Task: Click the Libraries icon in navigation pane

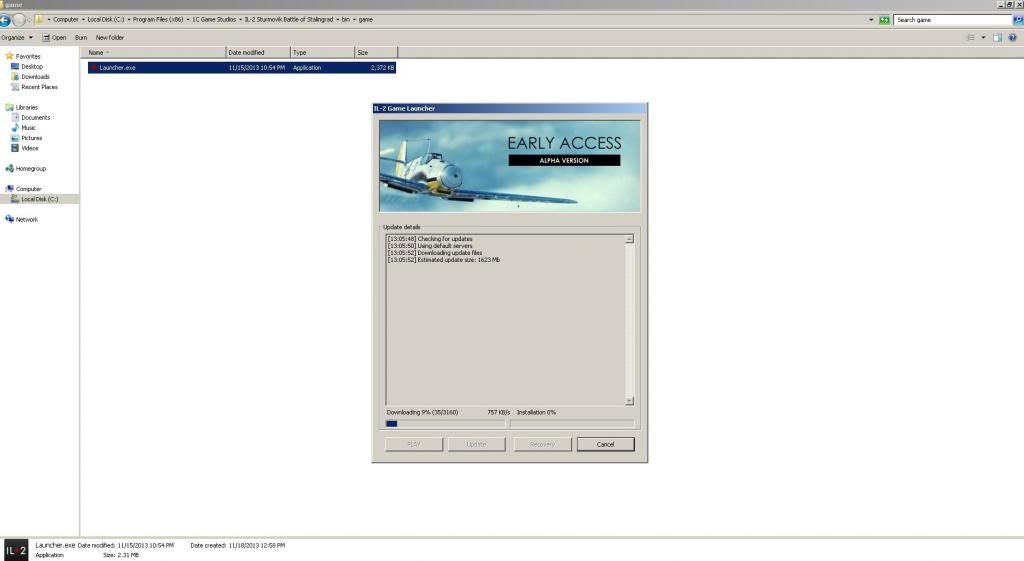Action: click(x=9, y=107)
